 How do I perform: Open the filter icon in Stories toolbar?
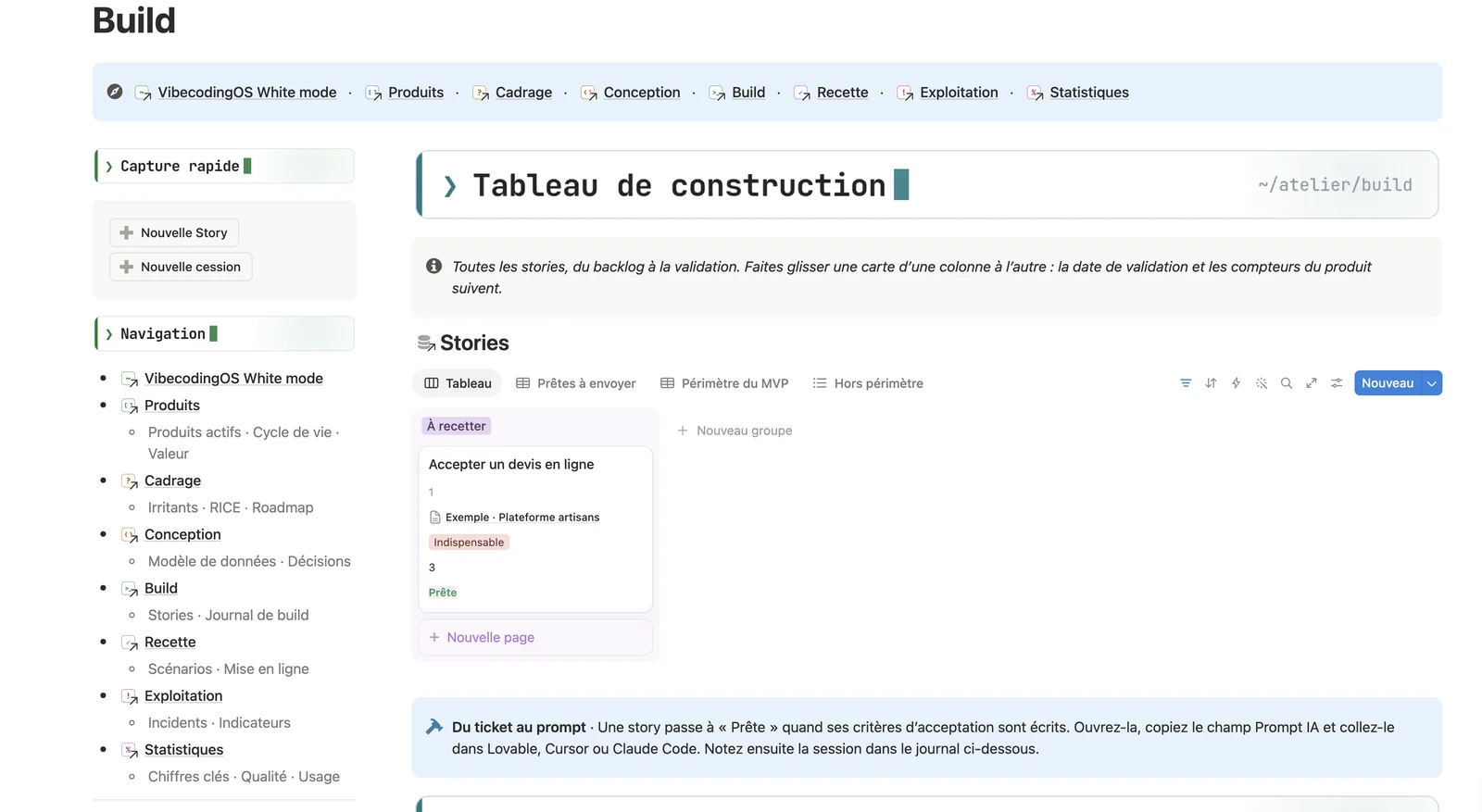[x=1186, y=383]
